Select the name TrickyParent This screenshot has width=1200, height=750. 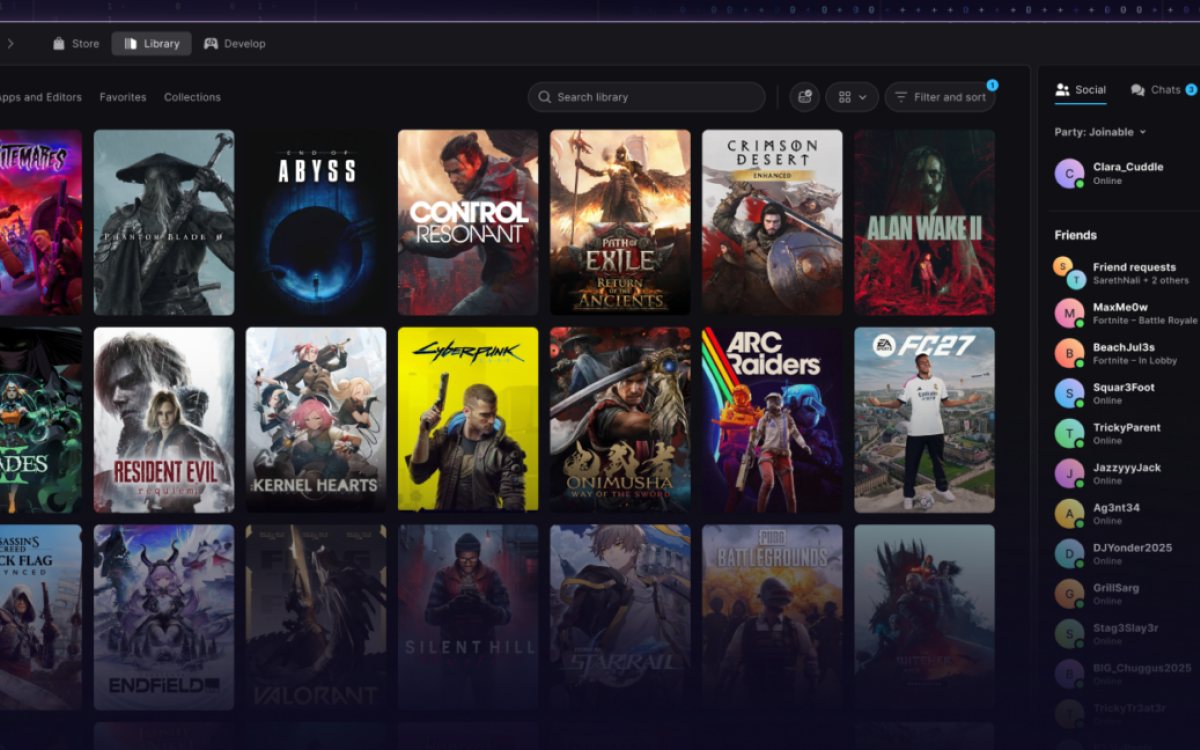tap(1126, 427)
